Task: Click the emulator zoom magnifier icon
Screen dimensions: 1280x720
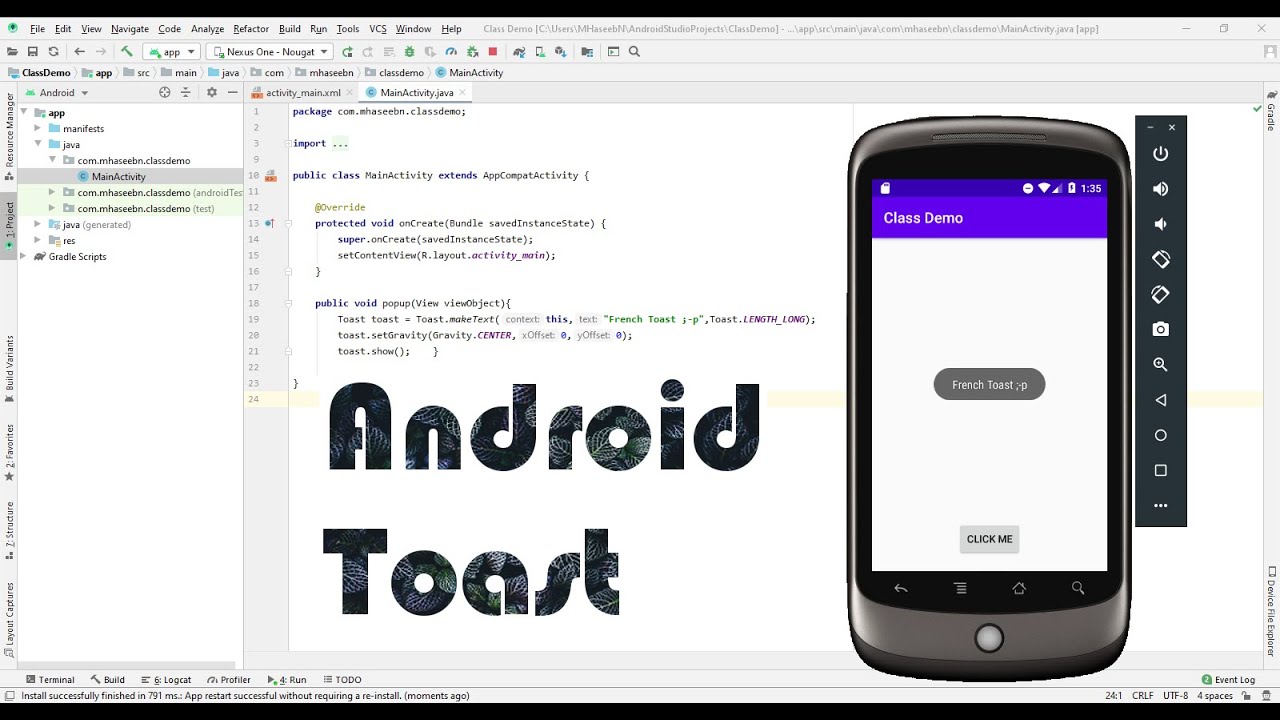Action: (x=1161, y=365)
